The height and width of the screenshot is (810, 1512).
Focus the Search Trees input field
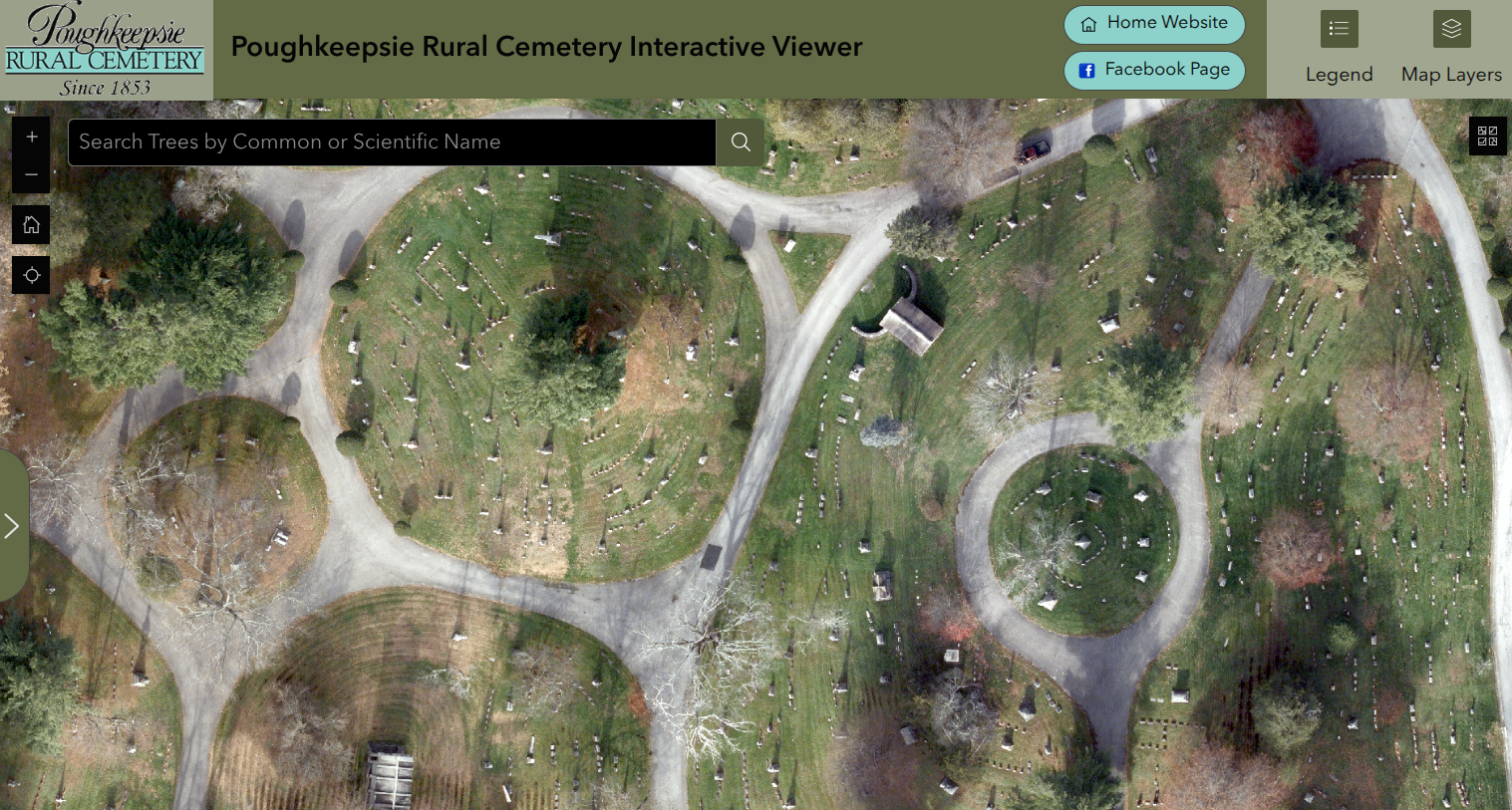coord(391,142)
